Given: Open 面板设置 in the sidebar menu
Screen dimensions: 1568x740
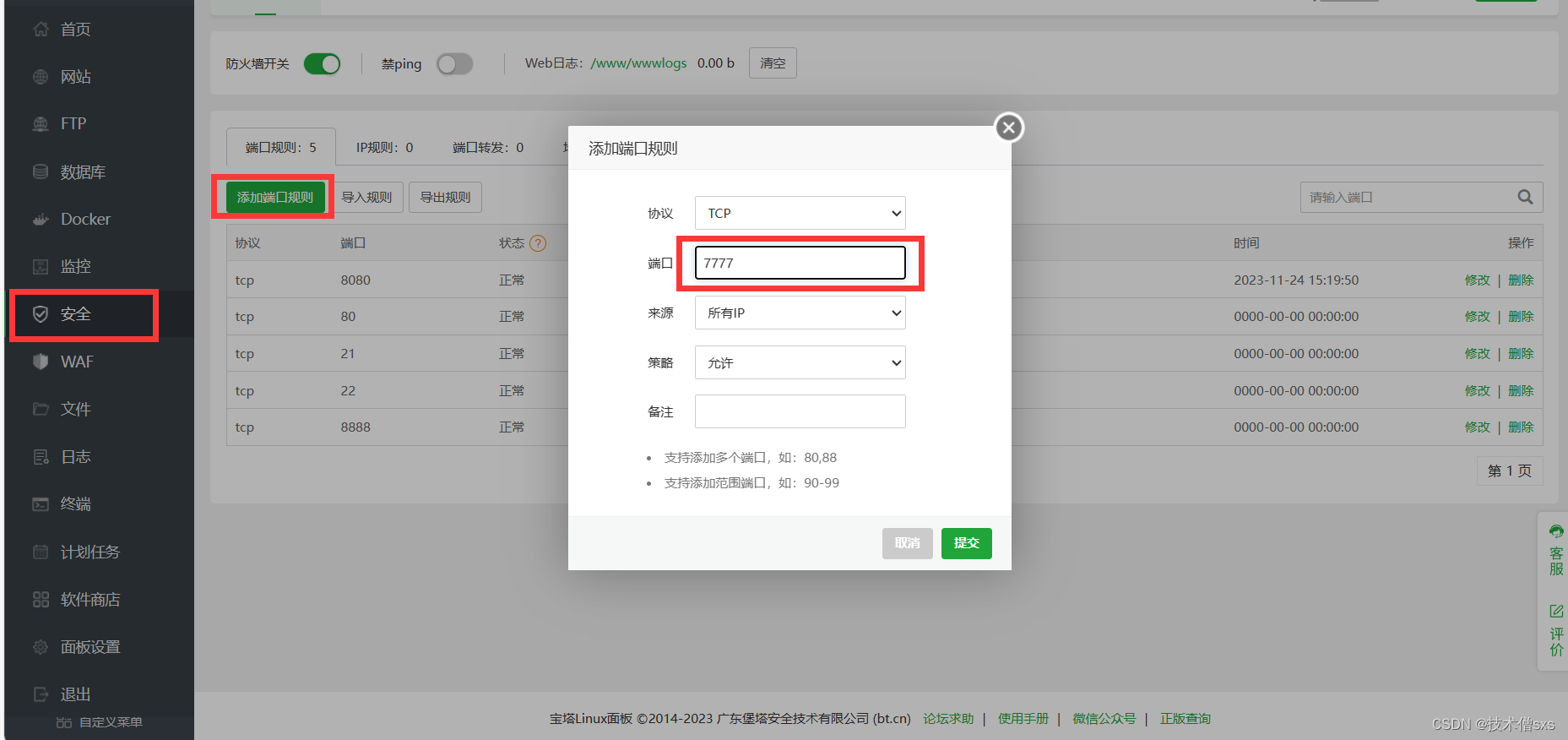Looking at the screenshot, I should point(90,647).
